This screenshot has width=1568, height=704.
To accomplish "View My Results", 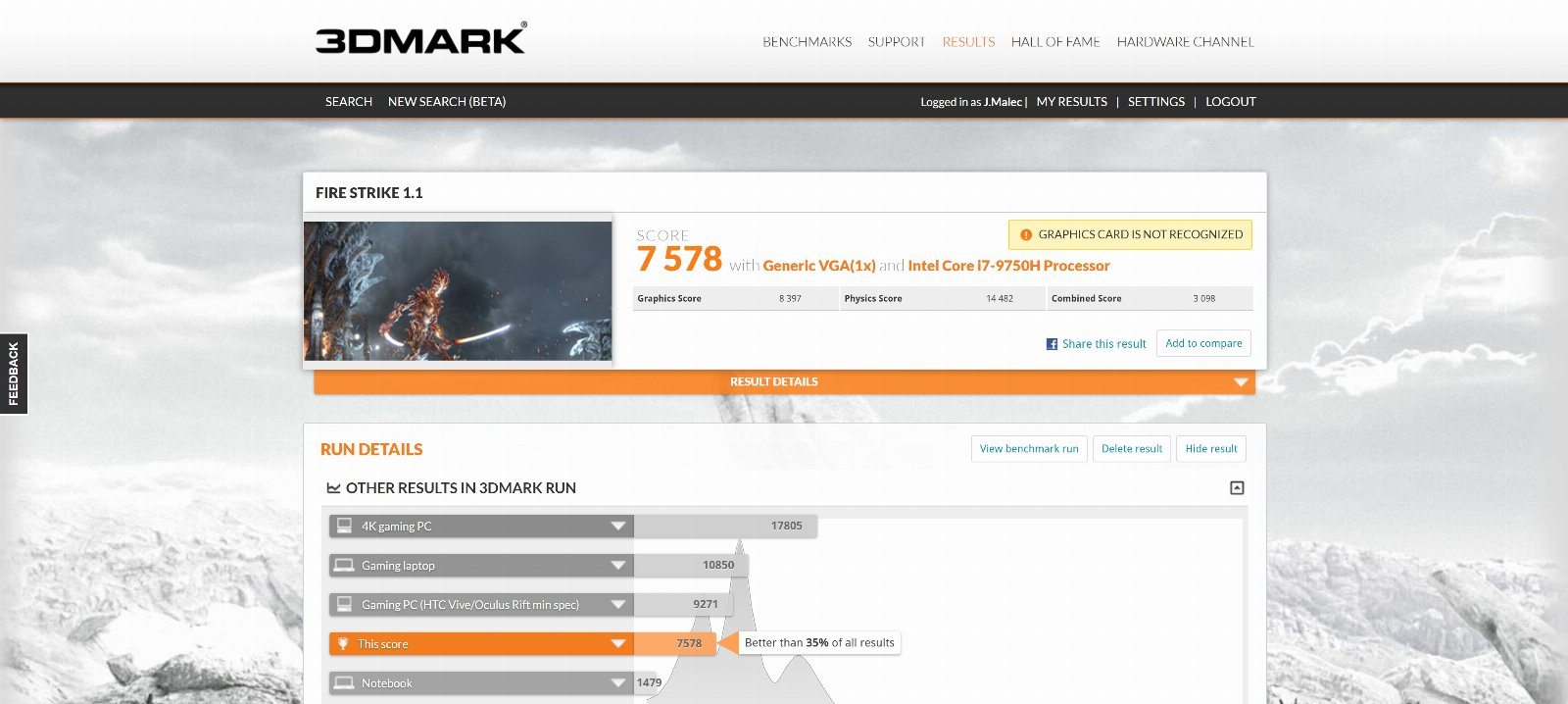I will tap(1072, 102).
